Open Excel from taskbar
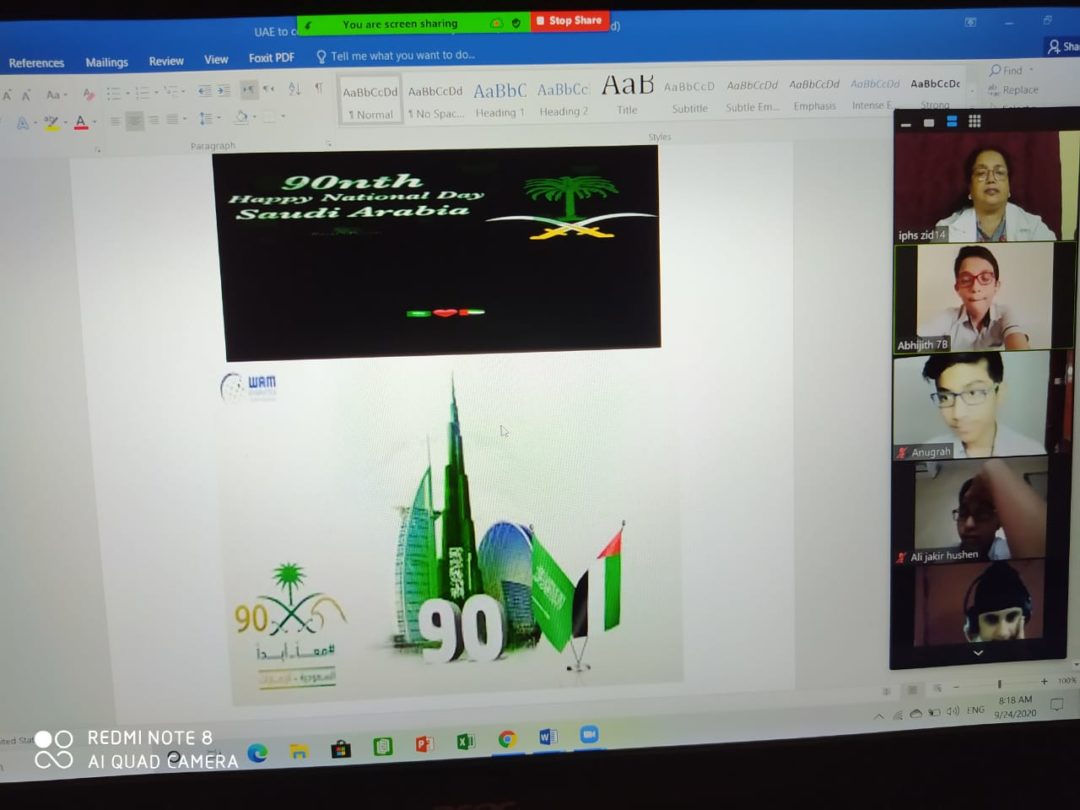This screenshot has height=810, width=1080. click(x=466, y=742)
